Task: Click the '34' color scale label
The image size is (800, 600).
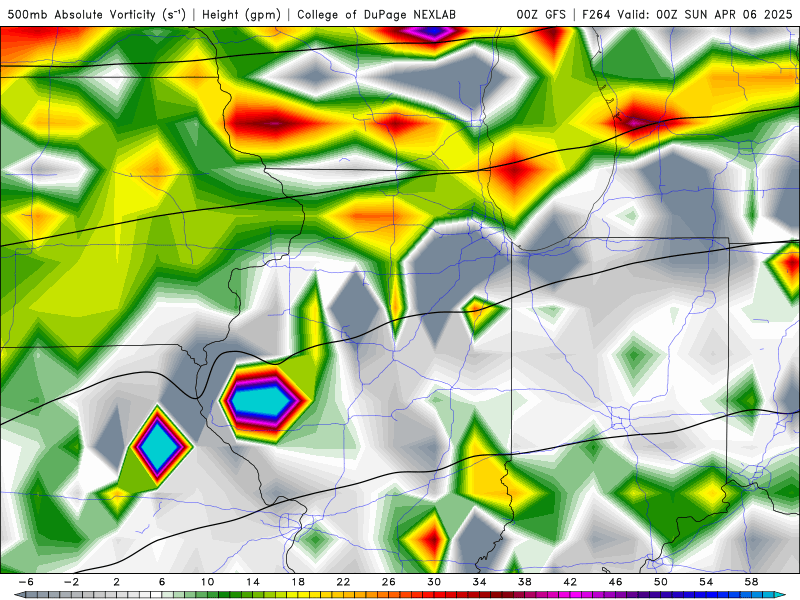Action: (480, 582)
